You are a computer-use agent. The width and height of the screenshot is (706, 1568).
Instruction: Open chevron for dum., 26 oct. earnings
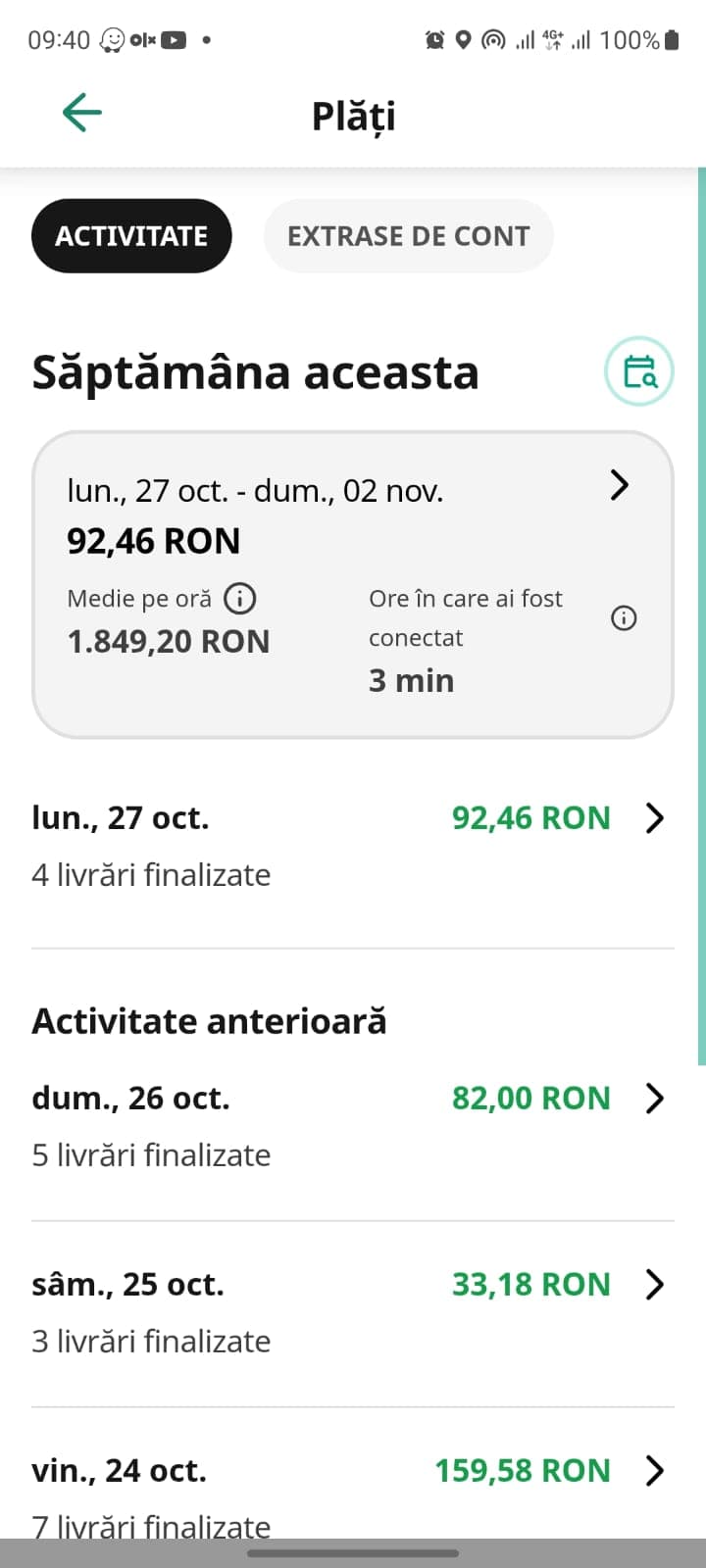655,1099
